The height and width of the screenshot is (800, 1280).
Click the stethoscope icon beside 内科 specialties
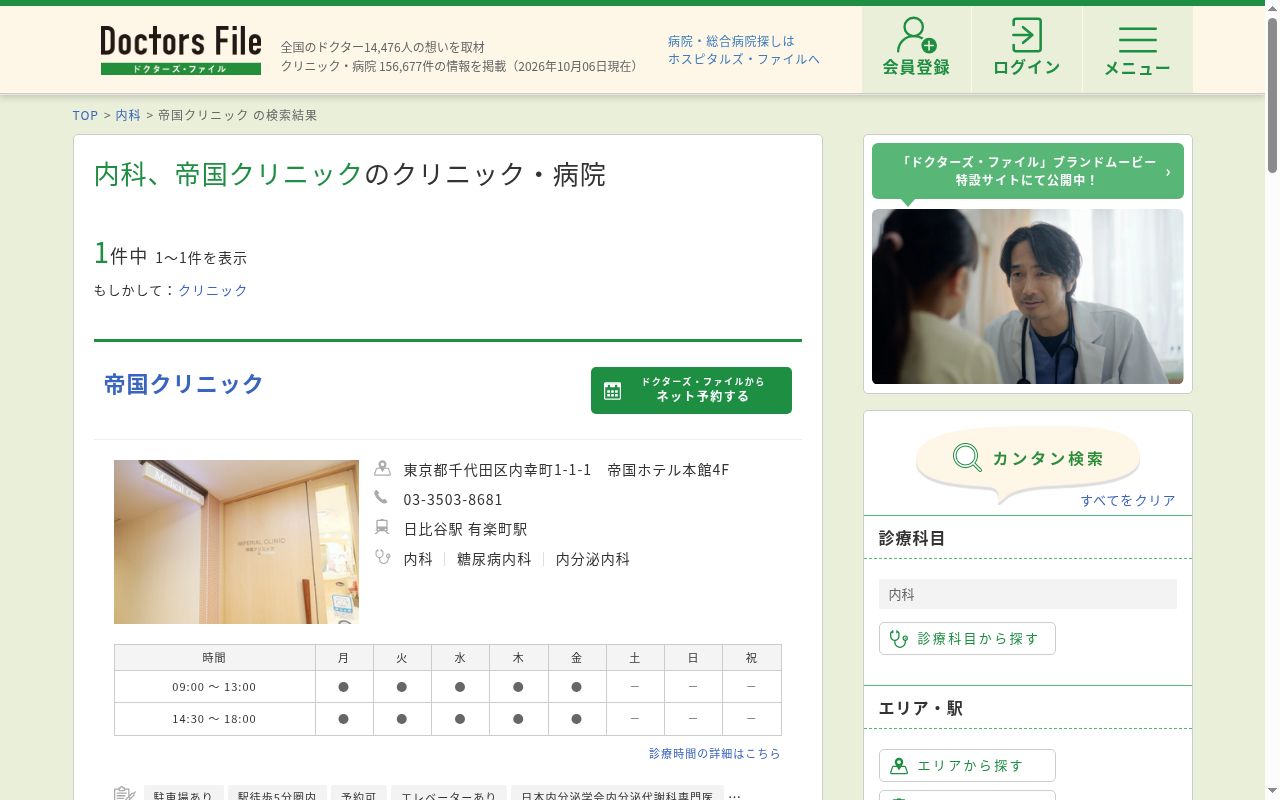click(382, 557)
